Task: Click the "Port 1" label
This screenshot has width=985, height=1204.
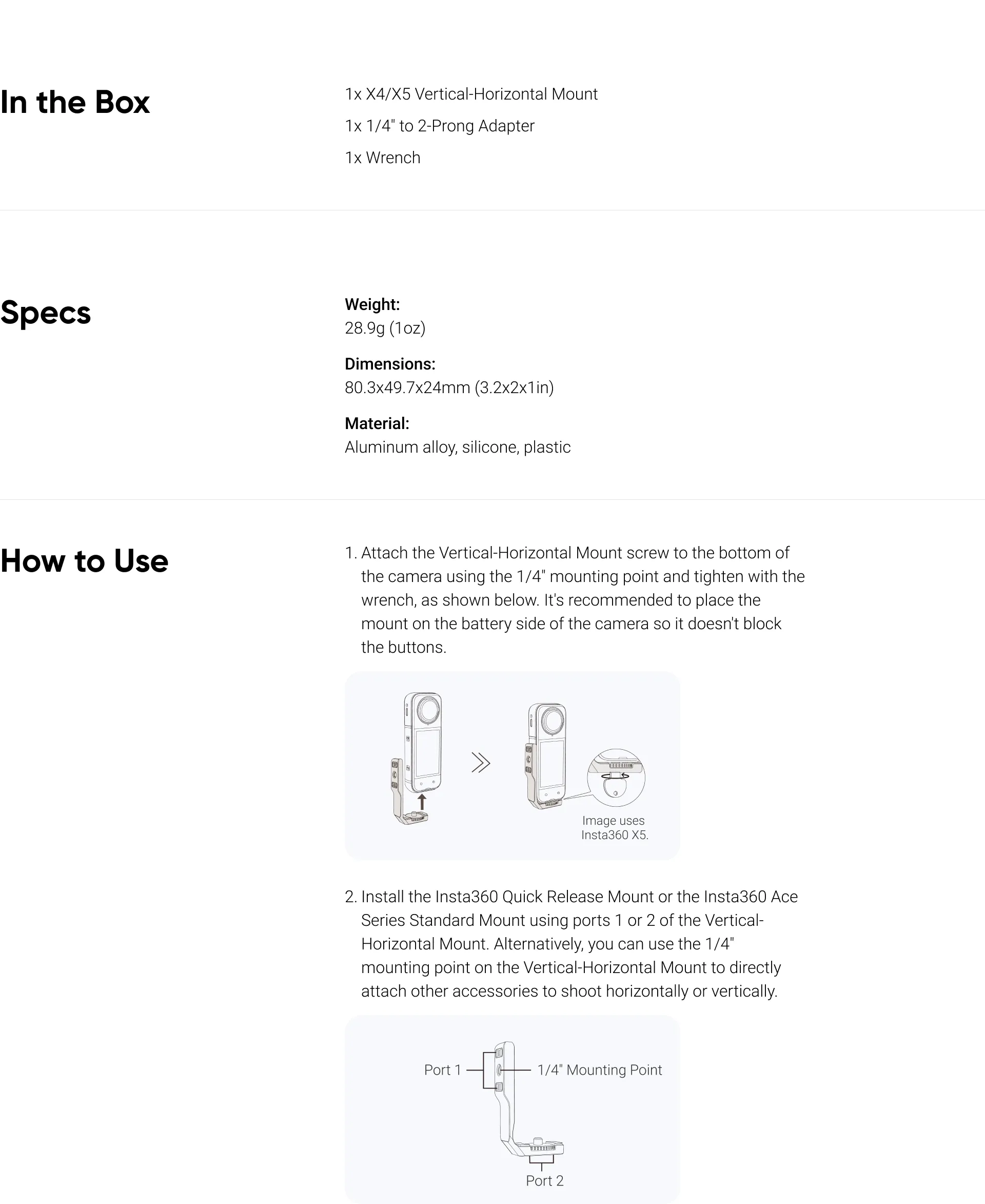Action: tap(443, 1070)
